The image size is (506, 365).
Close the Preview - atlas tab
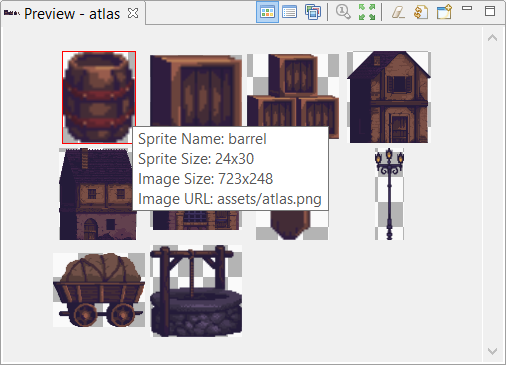coord(133,13)
